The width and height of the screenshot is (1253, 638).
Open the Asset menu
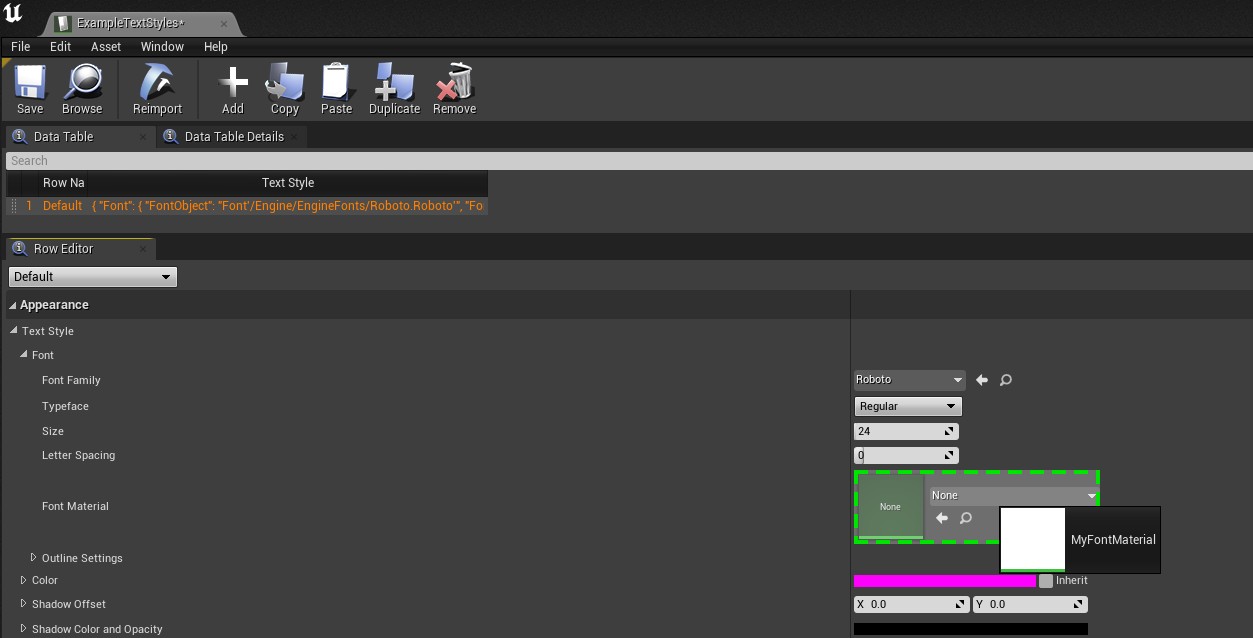tap(105, 47)
